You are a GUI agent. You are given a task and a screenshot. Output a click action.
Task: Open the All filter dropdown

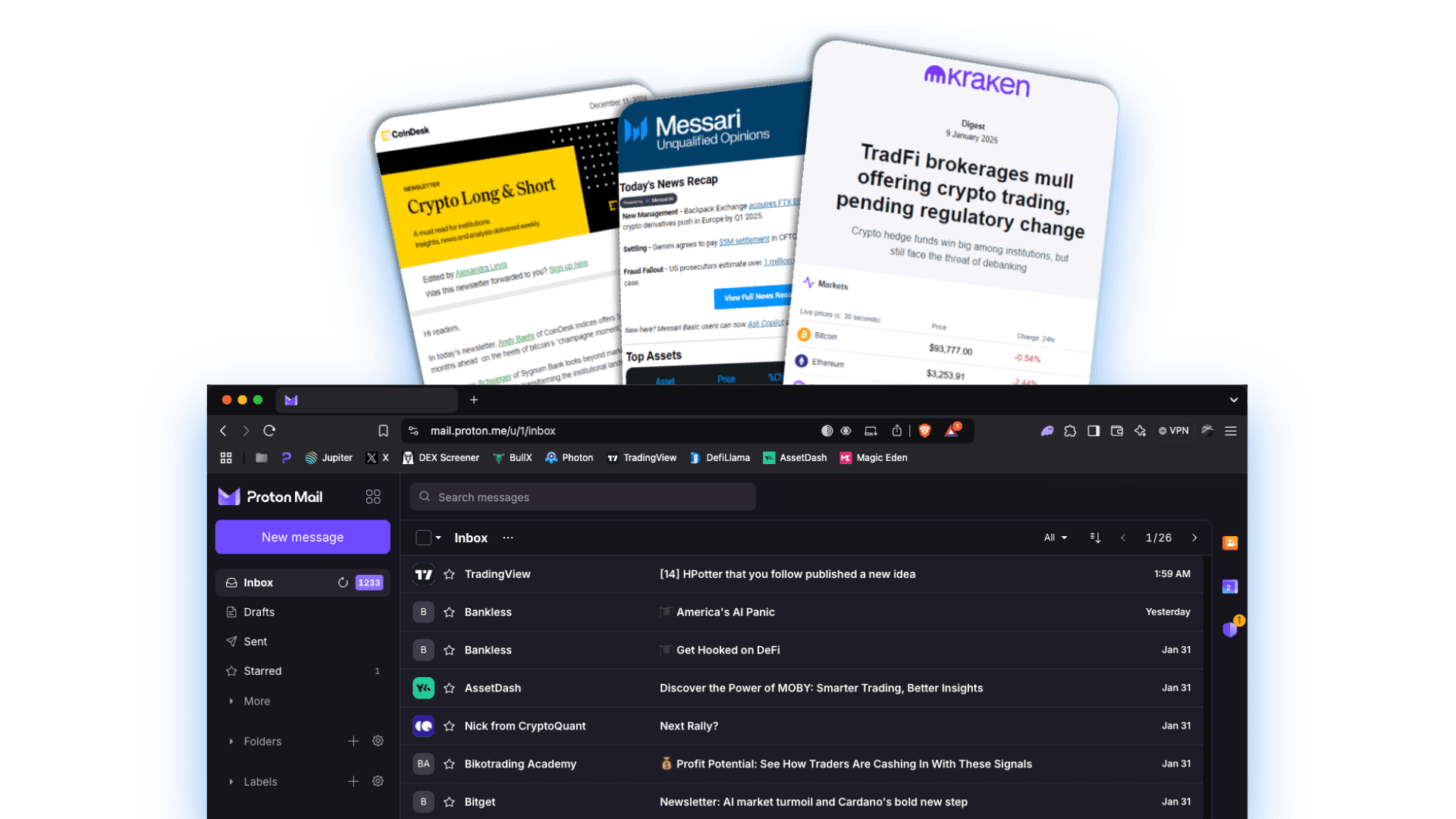1056,538
